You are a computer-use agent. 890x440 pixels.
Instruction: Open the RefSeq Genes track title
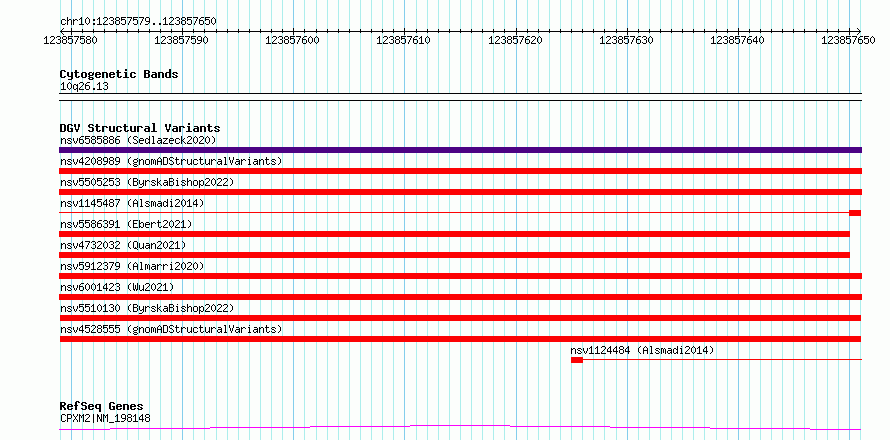coord(102,407)
